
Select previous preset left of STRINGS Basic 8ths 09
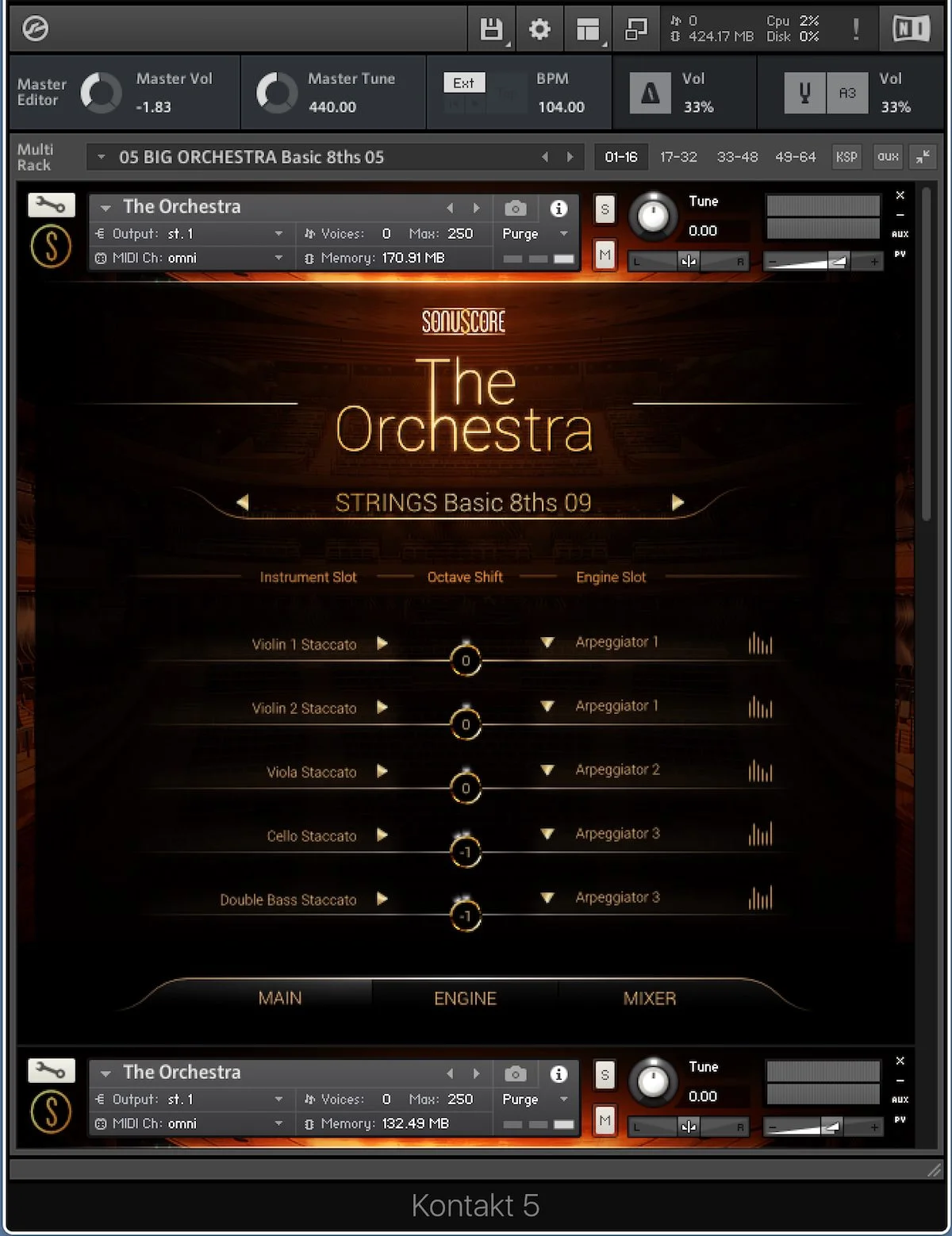coord(243,502)
